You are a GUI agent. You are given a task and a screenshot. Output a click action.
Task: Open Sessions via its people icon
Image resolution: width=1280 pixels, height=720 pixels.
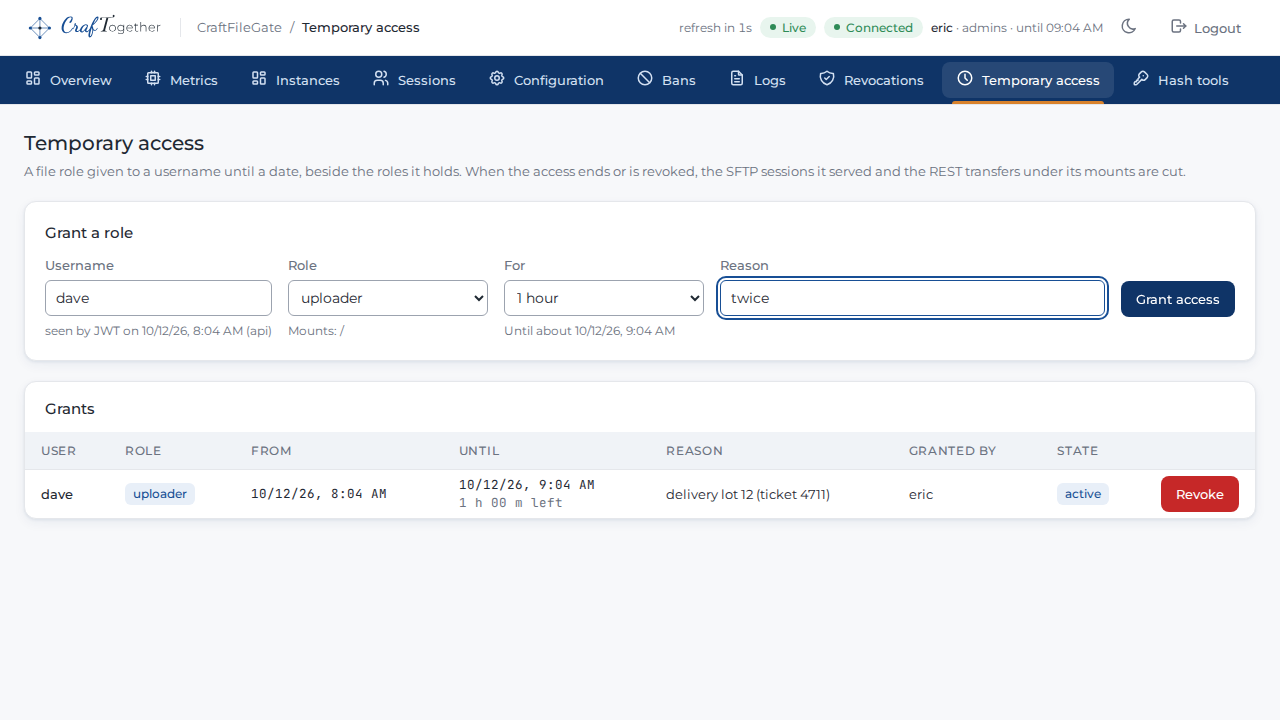(381, 79)
